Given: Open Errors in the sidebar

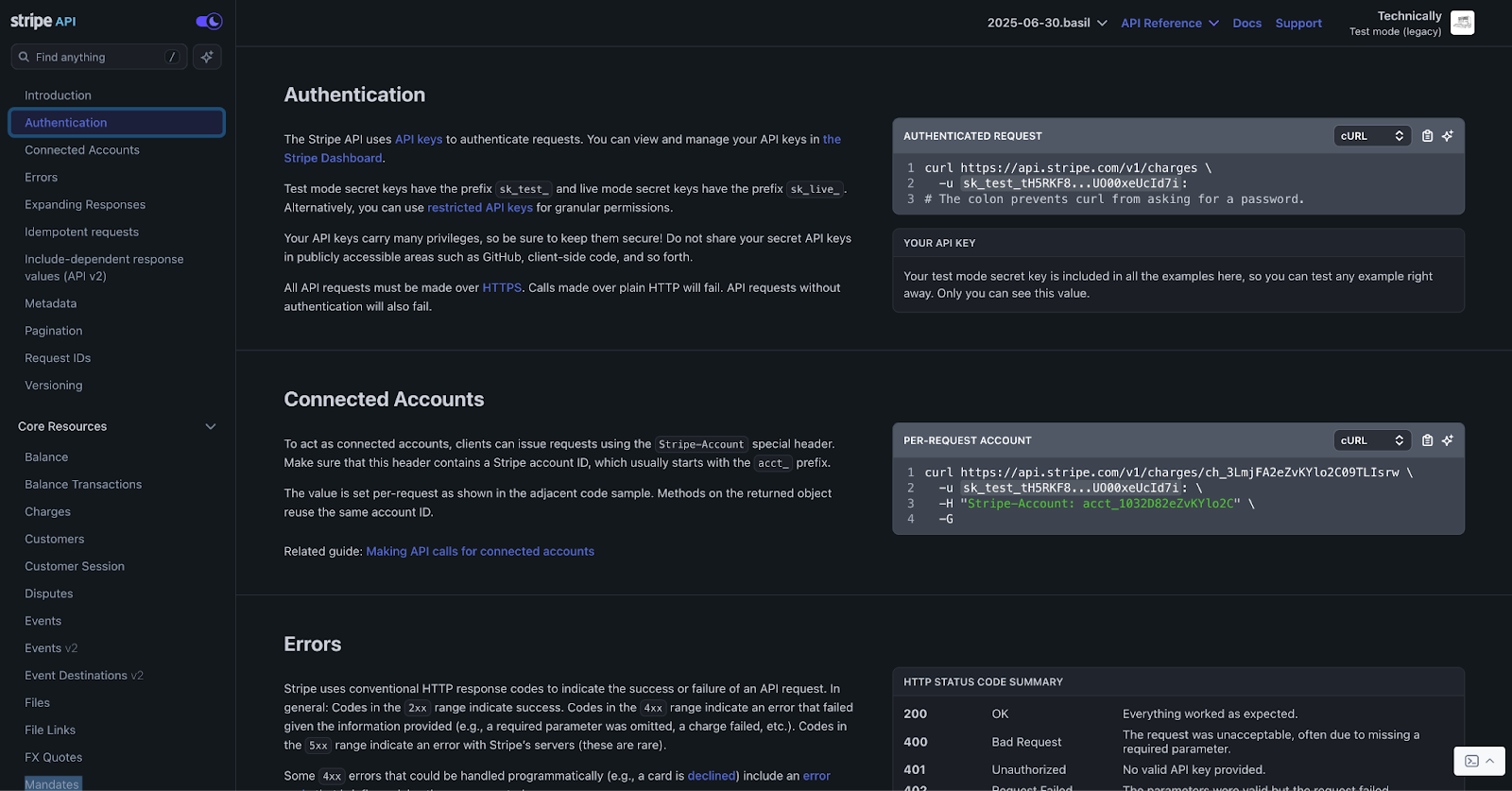Looking at the screenshot, I should point(42,178).
